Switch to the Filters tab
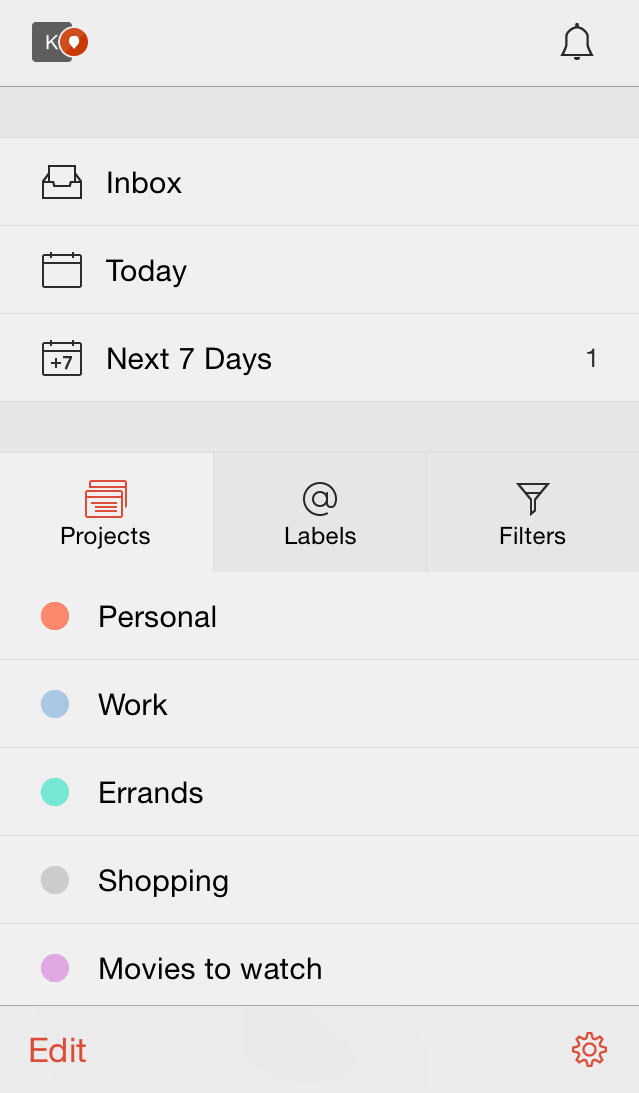This screenshot has width=639, height=1093. [x=533, y=513]
